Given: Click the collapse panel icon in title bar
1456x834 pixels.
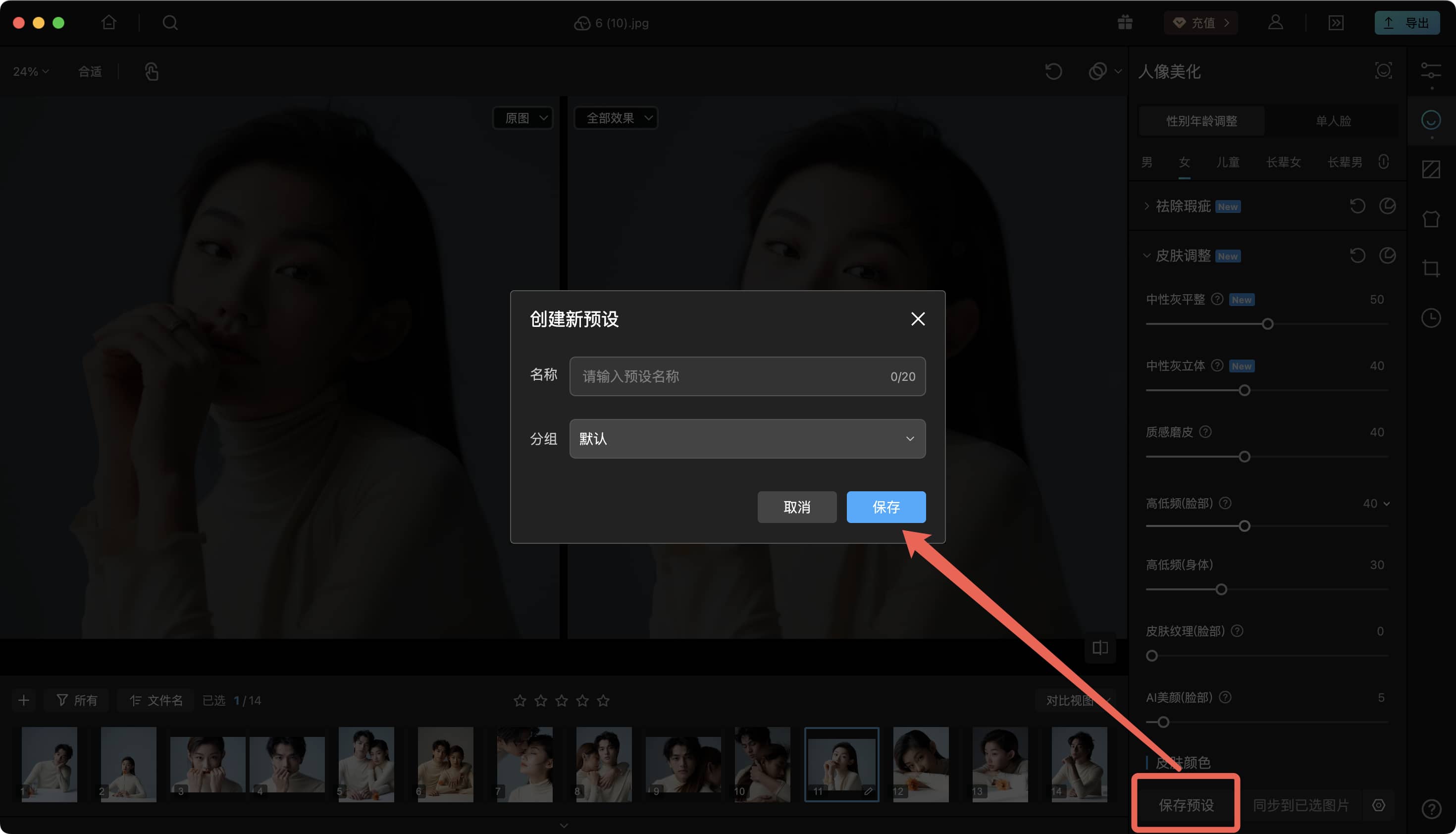Looking at the screenshot, I should point(1336,23).
